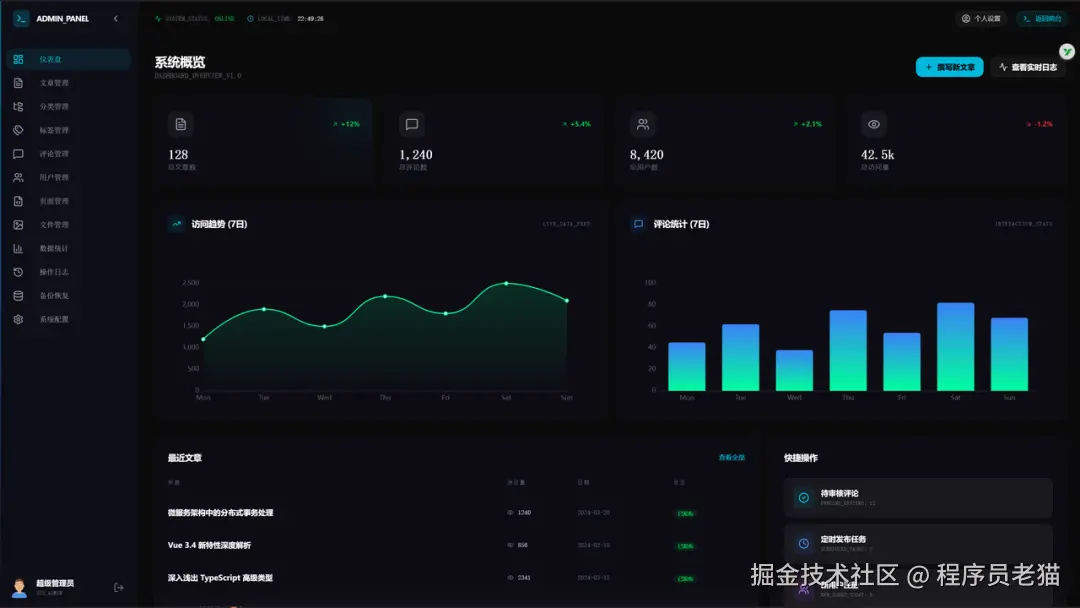Open 评论管理 via its speech bubble icon
This screenshot has height=608, width=1080.
[17, 153]
